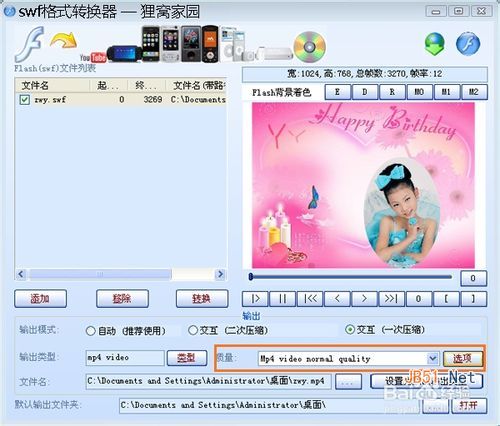Click the output file name path field

coord(208,381)
